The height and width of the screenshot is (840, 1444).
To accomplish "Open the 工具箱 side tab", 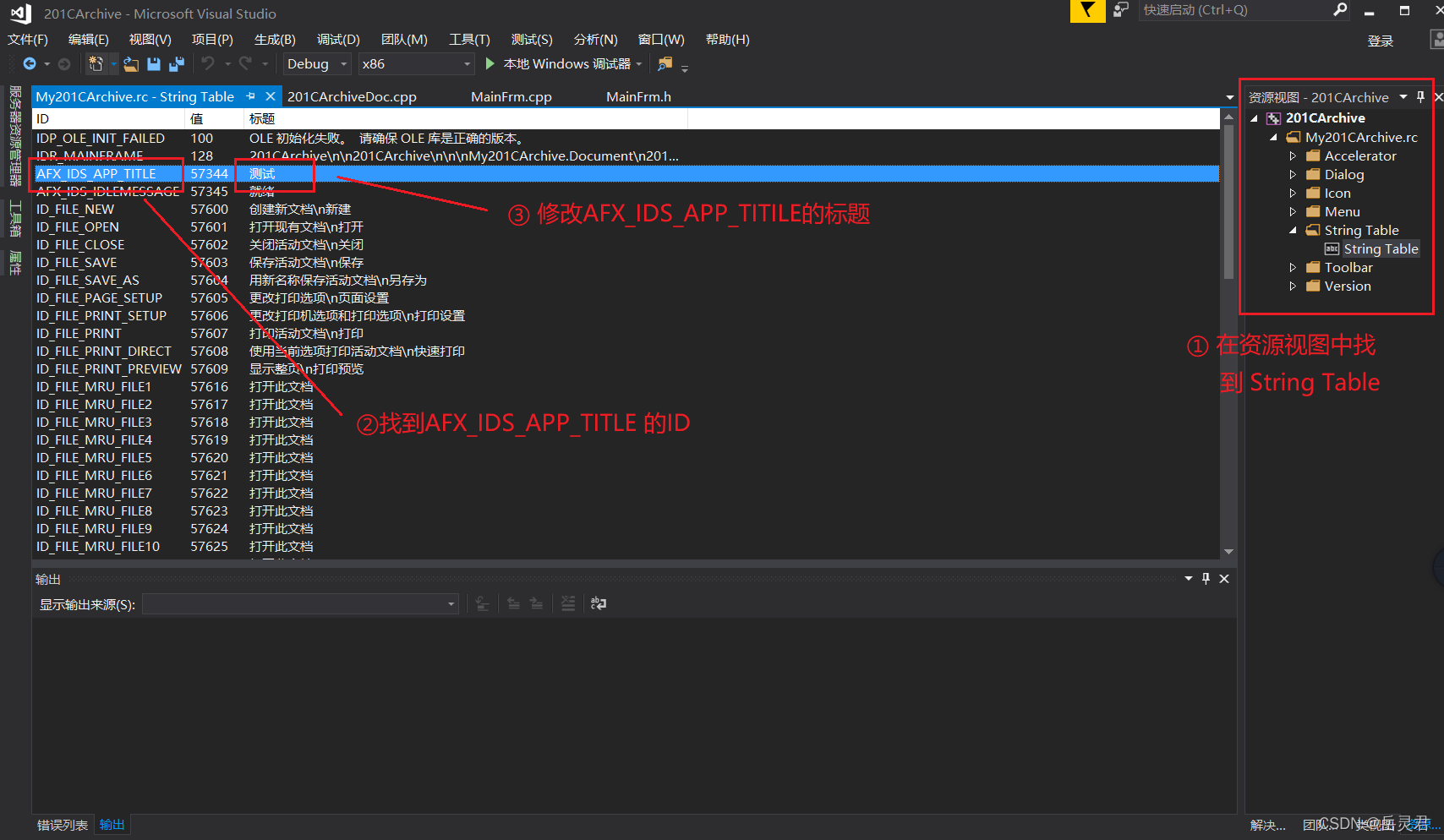I will [x=15, y=219].
